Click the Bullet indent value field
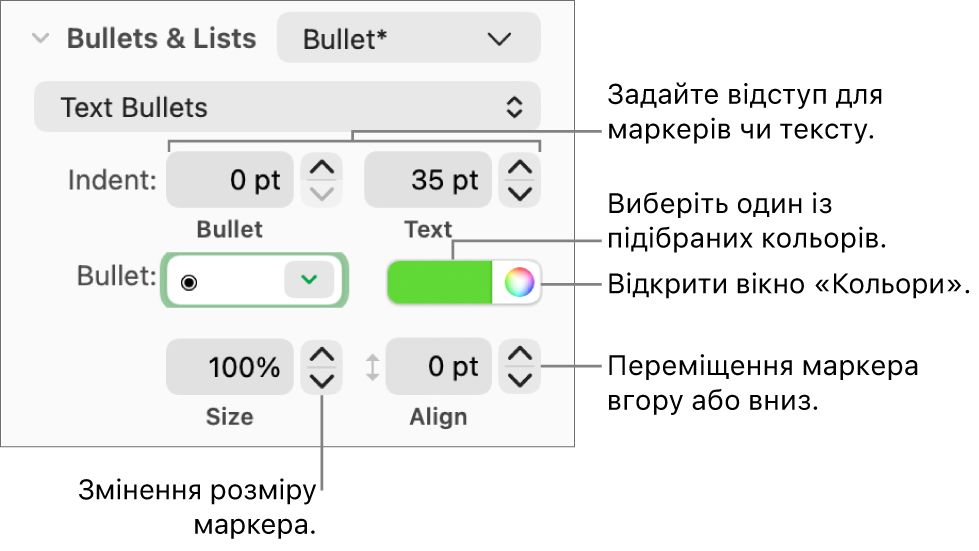Image resolution: width=979 pixels, height=551 pixels. point(230,180)
